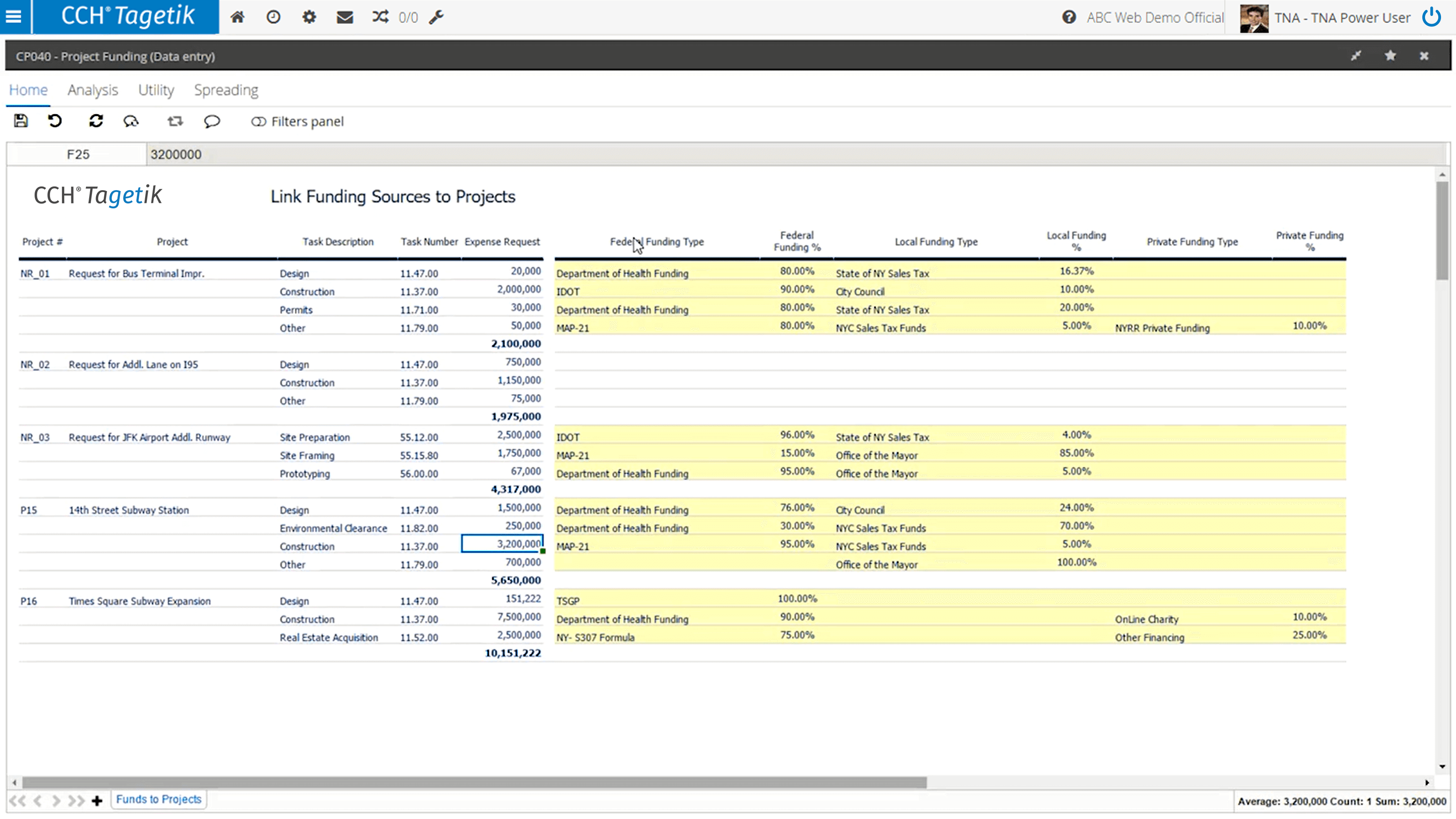This screenshot has width=1456, height=819.
Task: Select 'OnLine Charity' private funding cell
Action: [x=1146, y=619]
